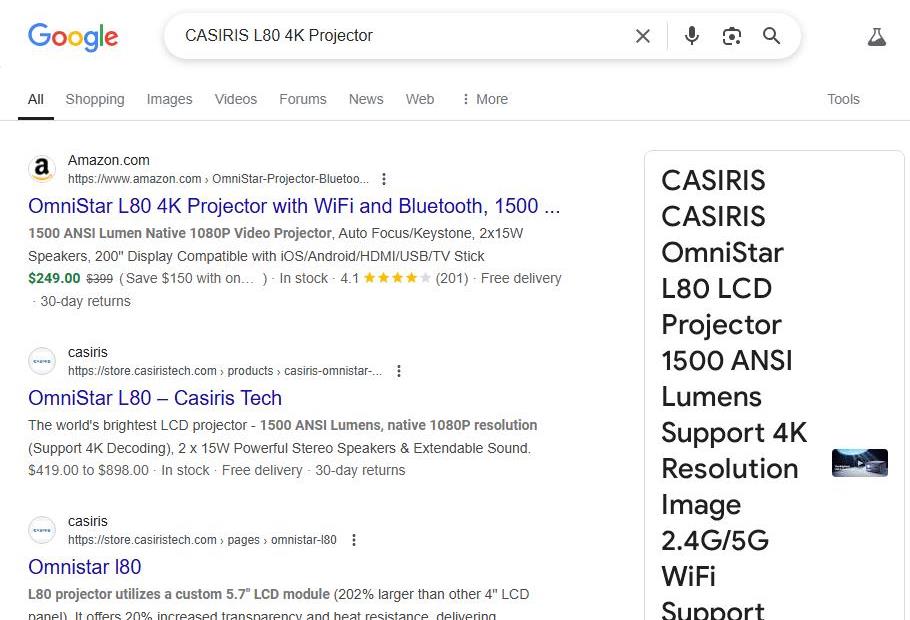Click the 30-day returns text under Amazon result
The image size is (910, 620).
(85, 301)
